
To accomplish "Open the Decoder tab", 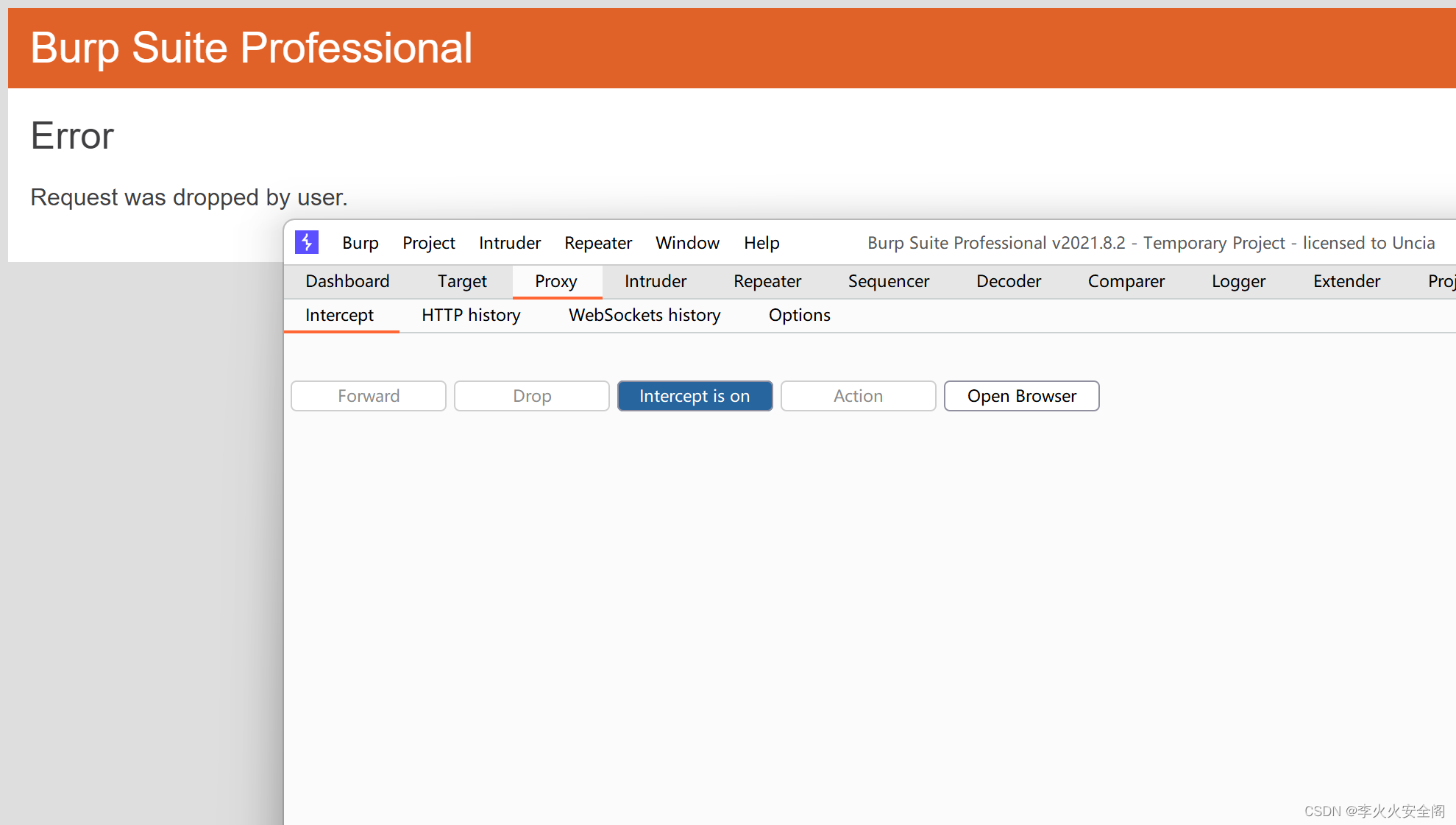I will [1009, 281].
